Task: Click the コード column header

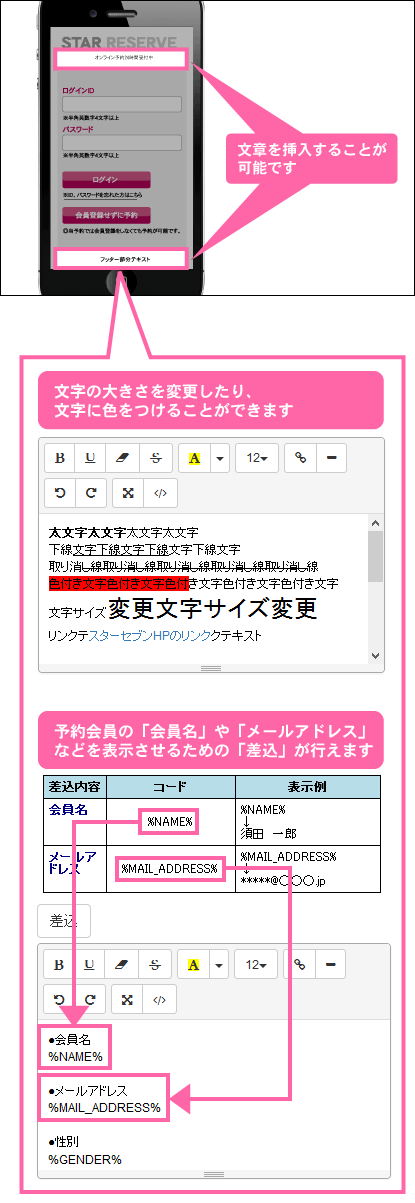Action: click(x=170, y=786)
